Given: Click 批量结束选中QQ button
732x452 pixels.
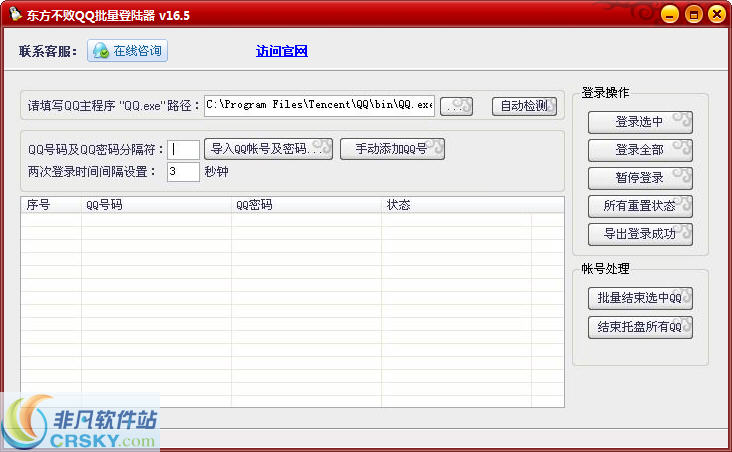Looking at the screenshot, I should click(x=640, y=298).
